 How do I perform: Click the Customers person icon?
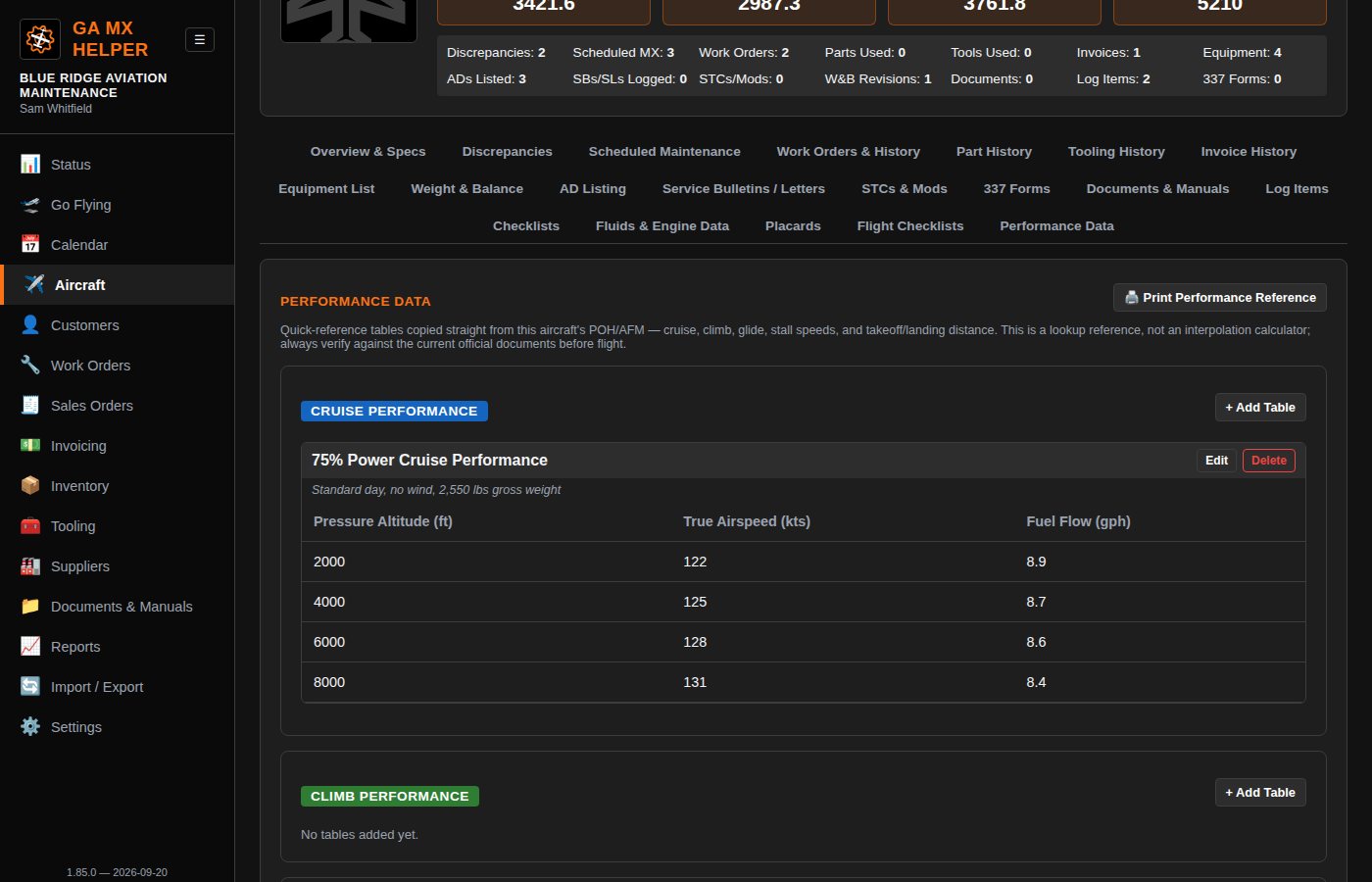point(30,324)
